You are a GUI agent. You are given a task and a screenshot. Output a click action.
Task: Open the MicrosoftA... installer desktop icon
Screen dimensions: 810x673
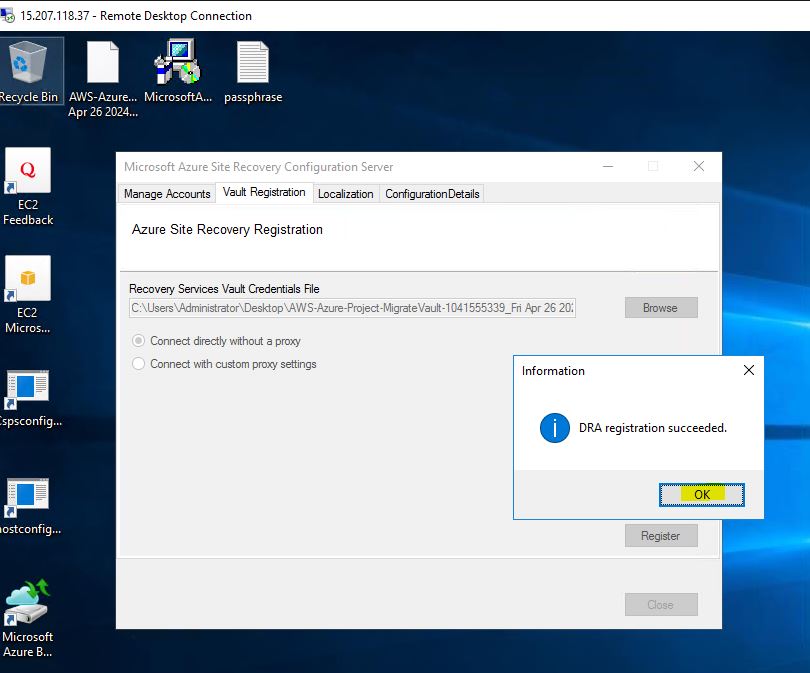[x=177, y=63]
